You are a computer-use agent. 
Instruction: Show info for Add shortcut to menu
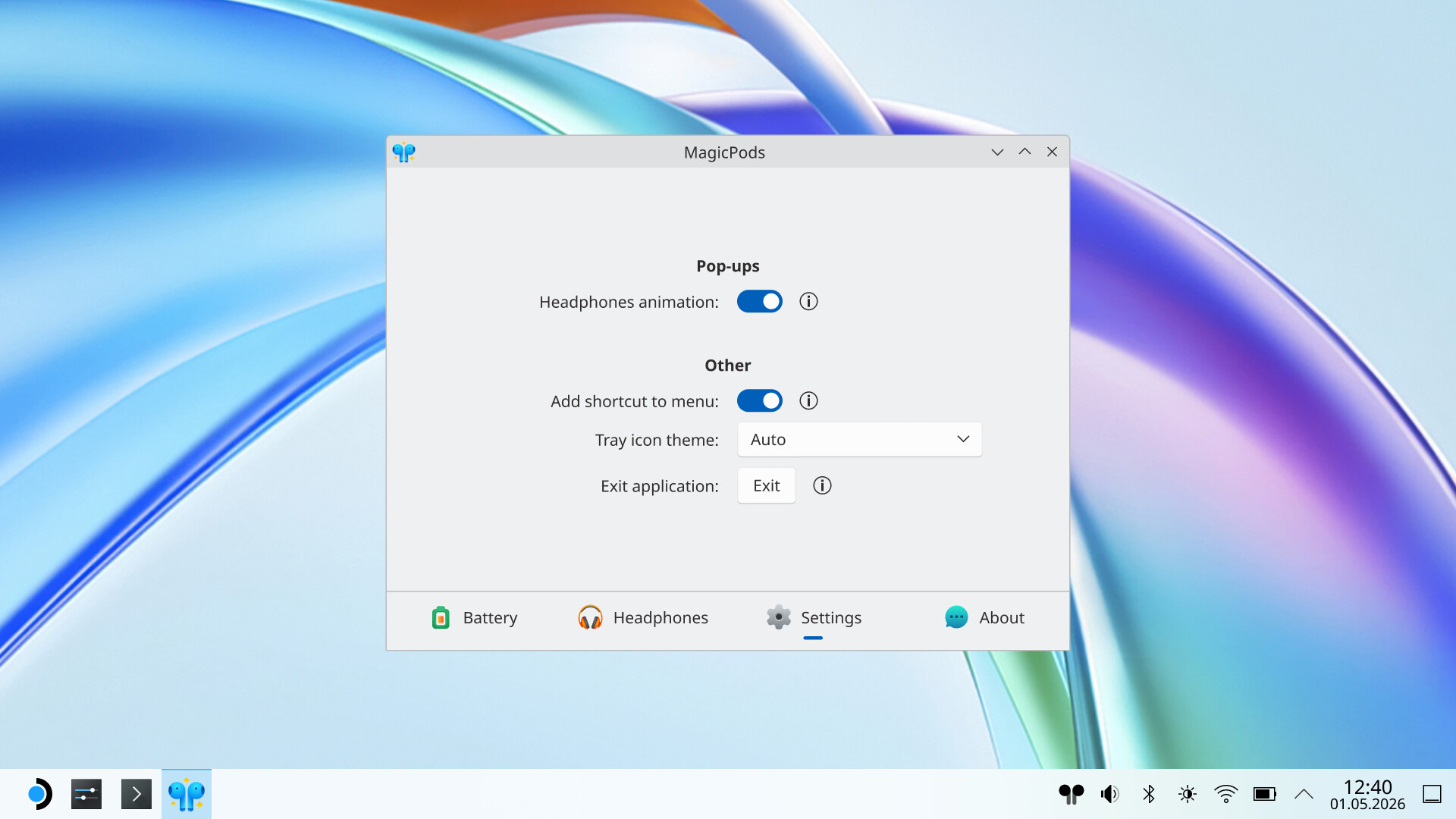point(808,401)
